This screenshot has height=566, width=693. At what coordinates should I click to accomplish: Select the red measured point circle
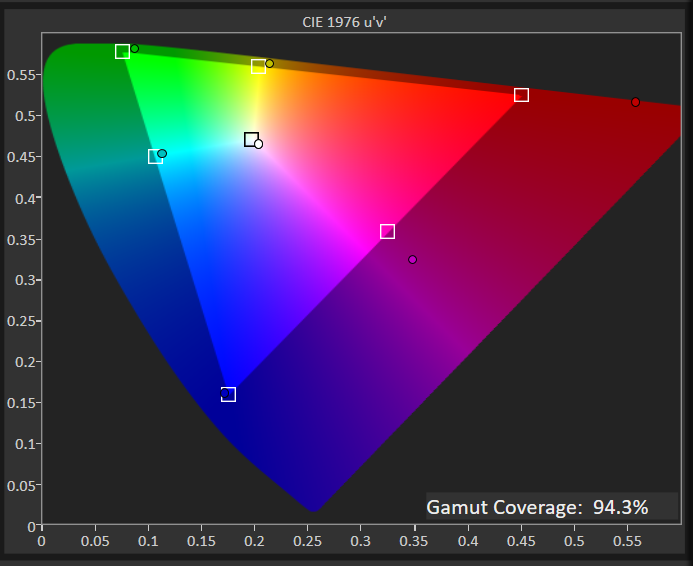coord(635,102)
